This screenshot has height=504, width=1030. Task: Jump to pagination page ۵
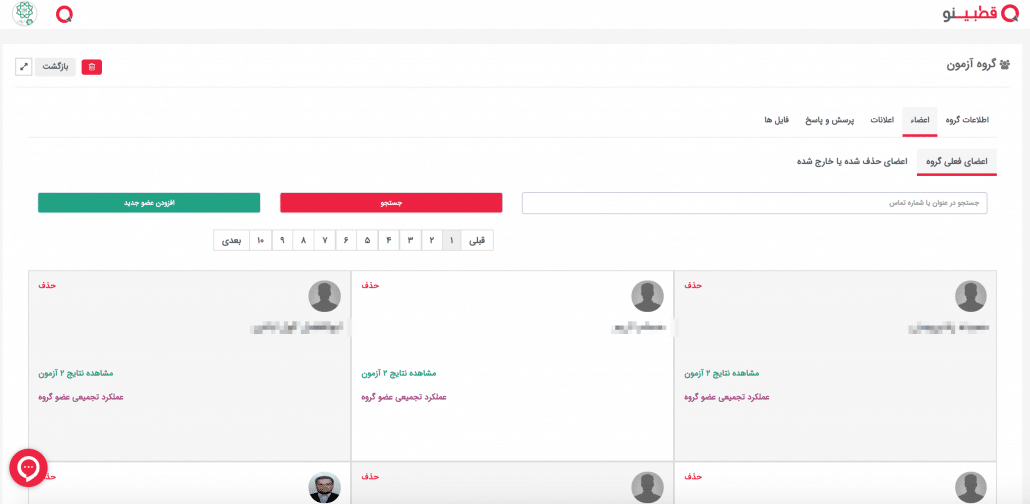coord(368,240)
